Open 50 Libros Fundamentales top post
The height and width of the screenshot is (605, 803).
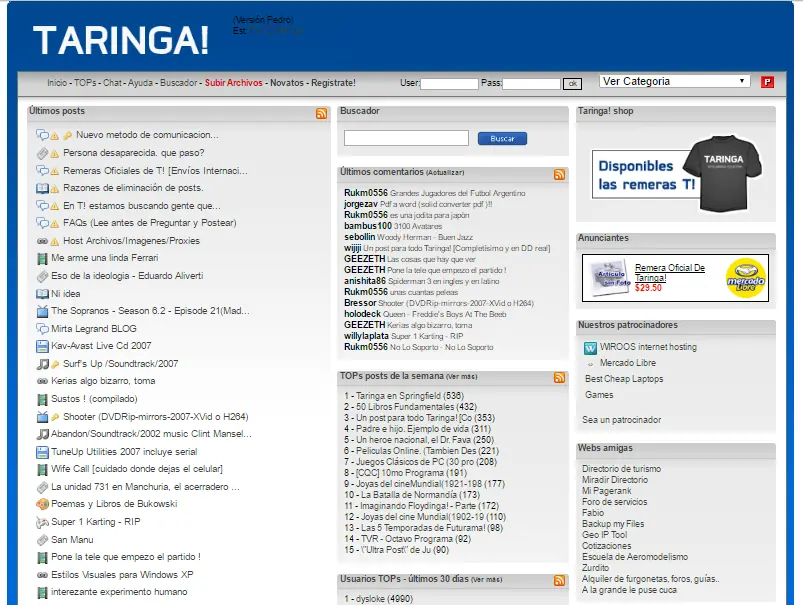tap(410, 407)
